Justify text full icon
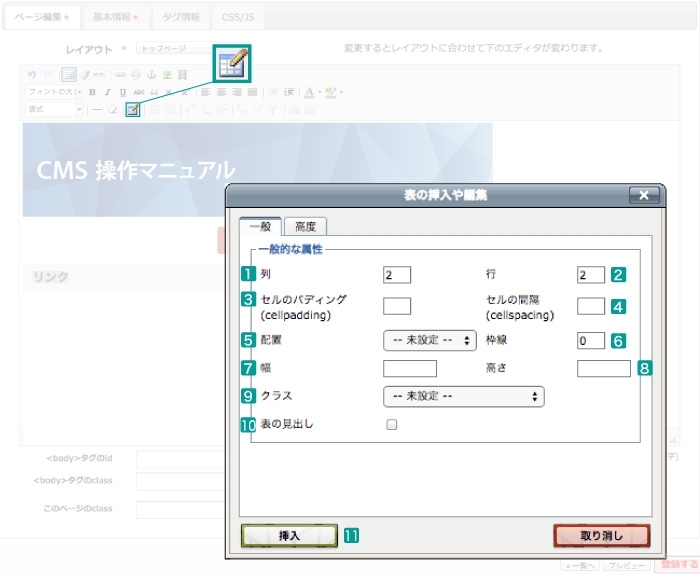 [252, 92]
